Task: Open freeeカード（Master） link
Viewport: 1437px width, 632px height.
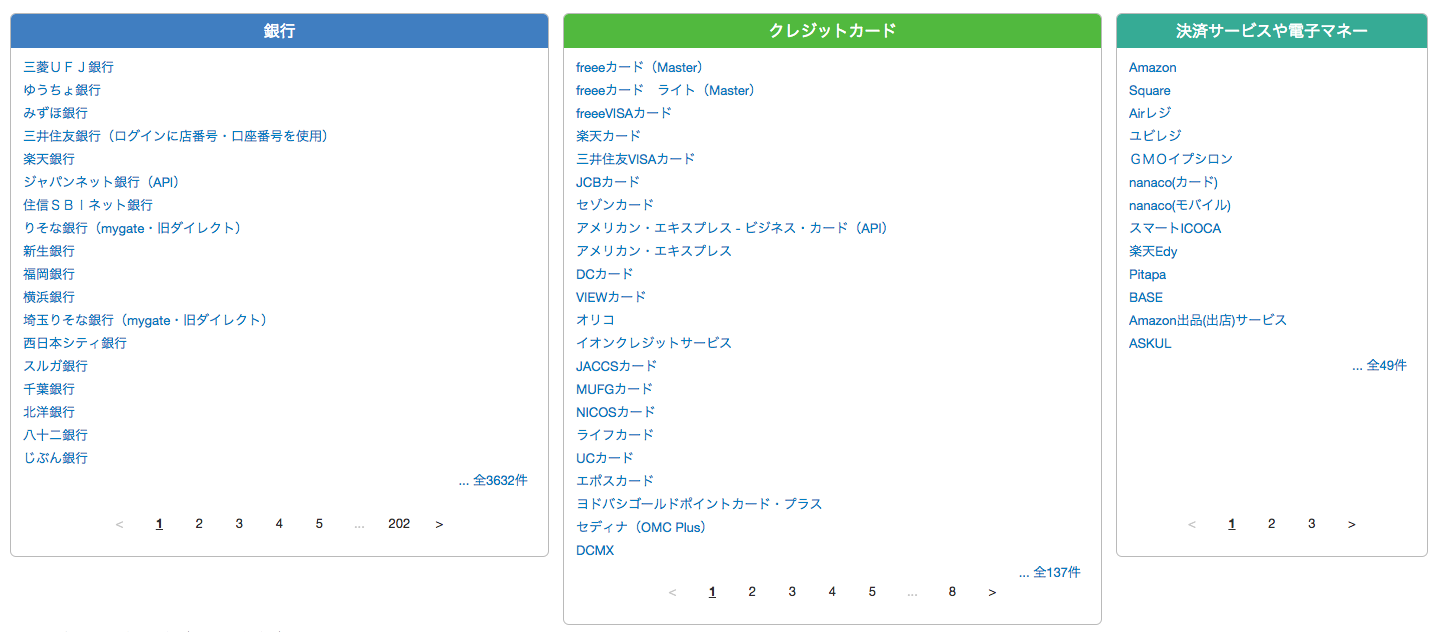Action: [x=640, y=67]
